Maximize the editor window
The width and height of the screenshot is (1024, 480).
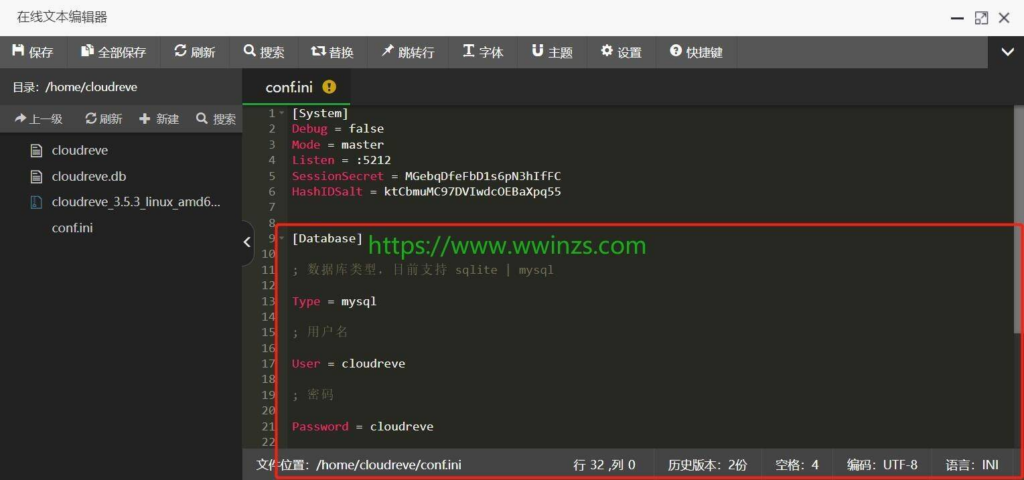981,18
